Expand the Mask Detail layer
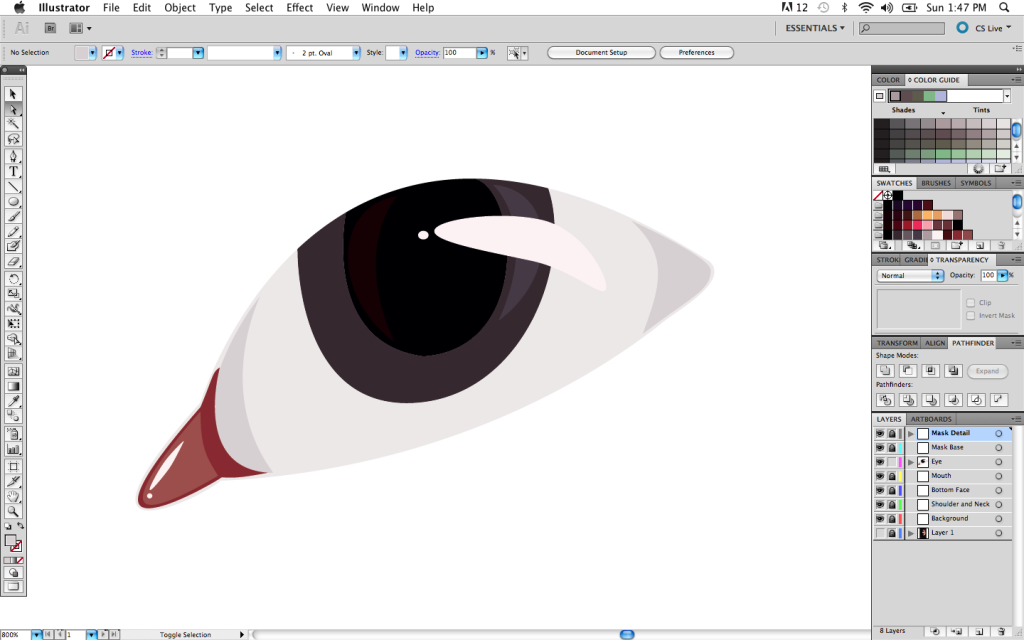Viewport: 1024px width, 640px height. (x=910, y=434)
